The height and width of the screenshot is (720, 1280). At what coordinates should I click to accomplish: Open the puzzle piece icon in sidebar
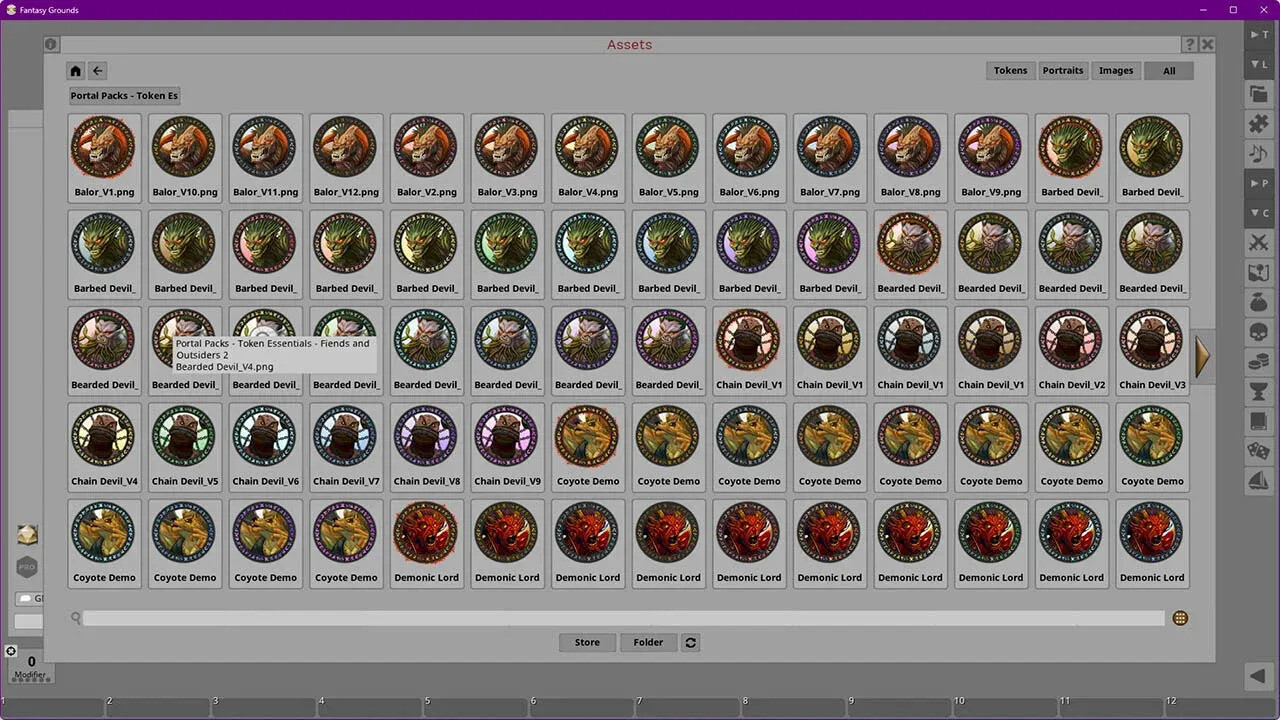point(1258,124)
